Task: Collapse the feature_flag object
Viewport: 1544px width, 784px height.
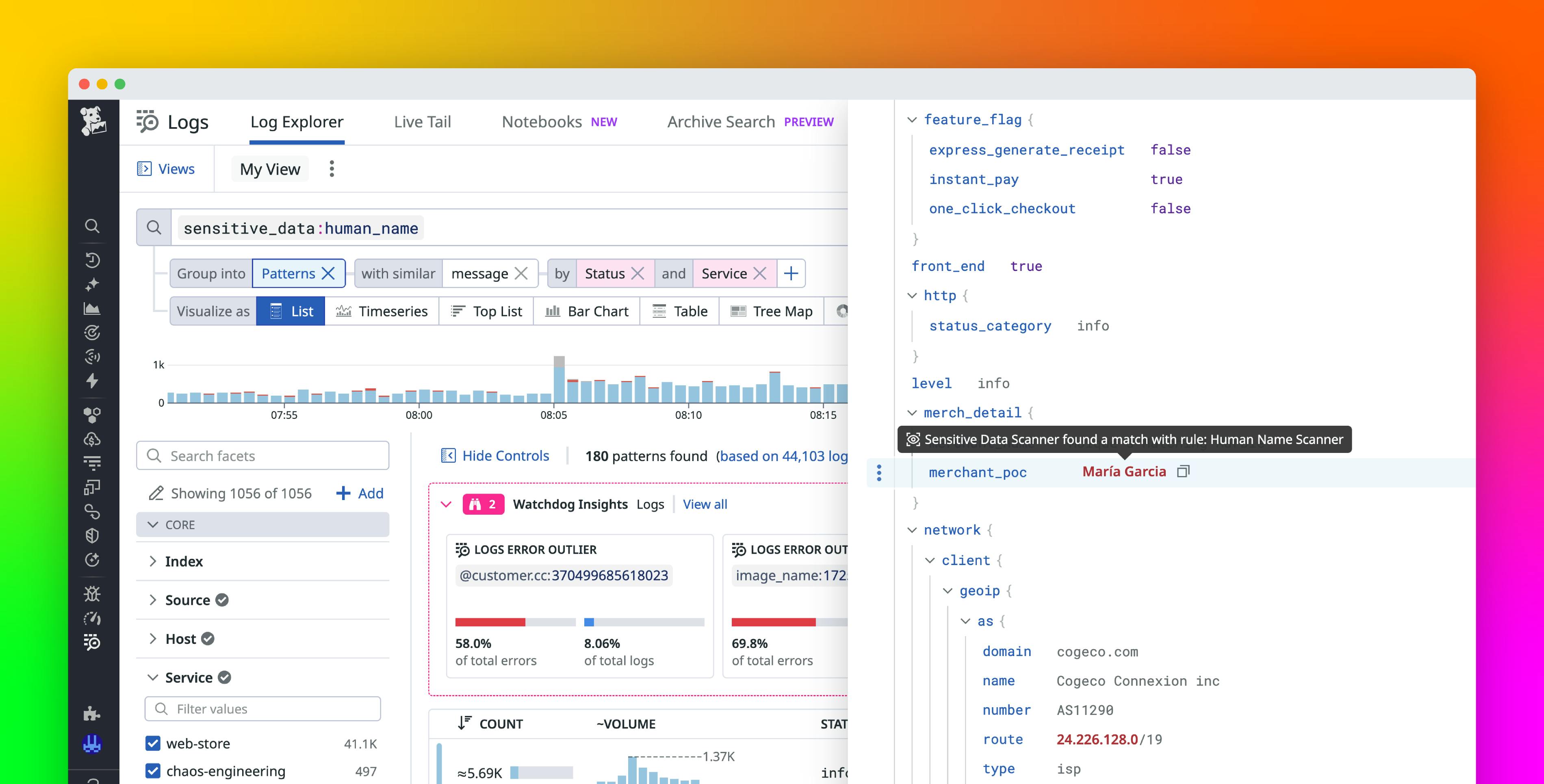Action: point(912,119)
